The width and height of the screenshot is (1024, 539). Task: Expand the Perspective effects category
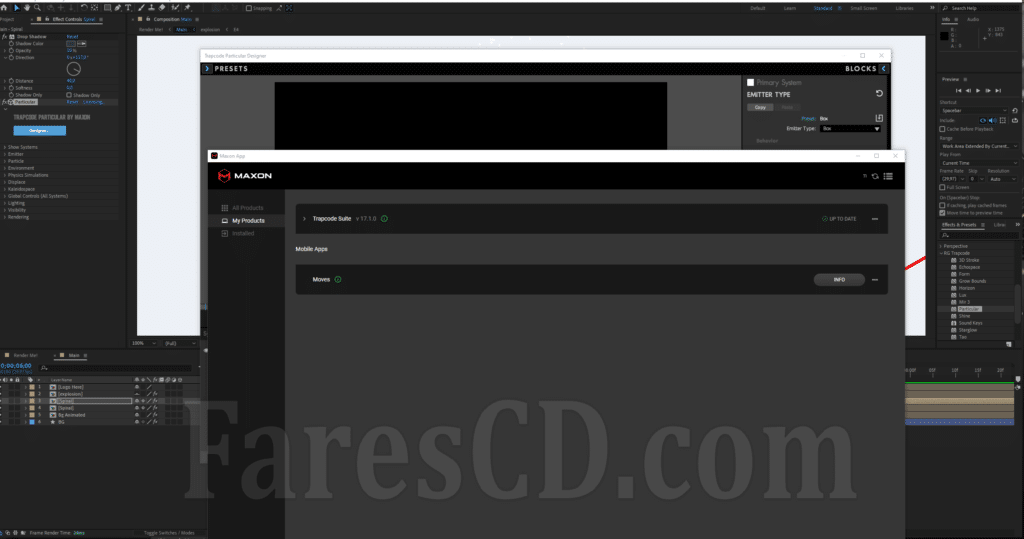(x=941, y=246)
